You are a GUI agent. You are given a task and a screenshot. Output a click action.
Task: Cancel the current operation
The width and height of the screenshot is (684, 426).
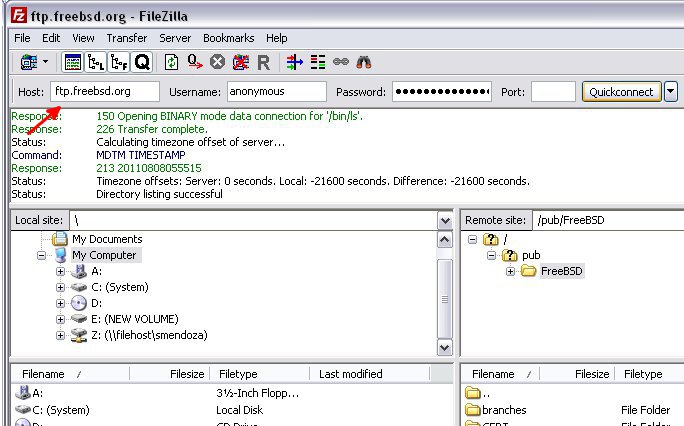[x=217, y=62]
